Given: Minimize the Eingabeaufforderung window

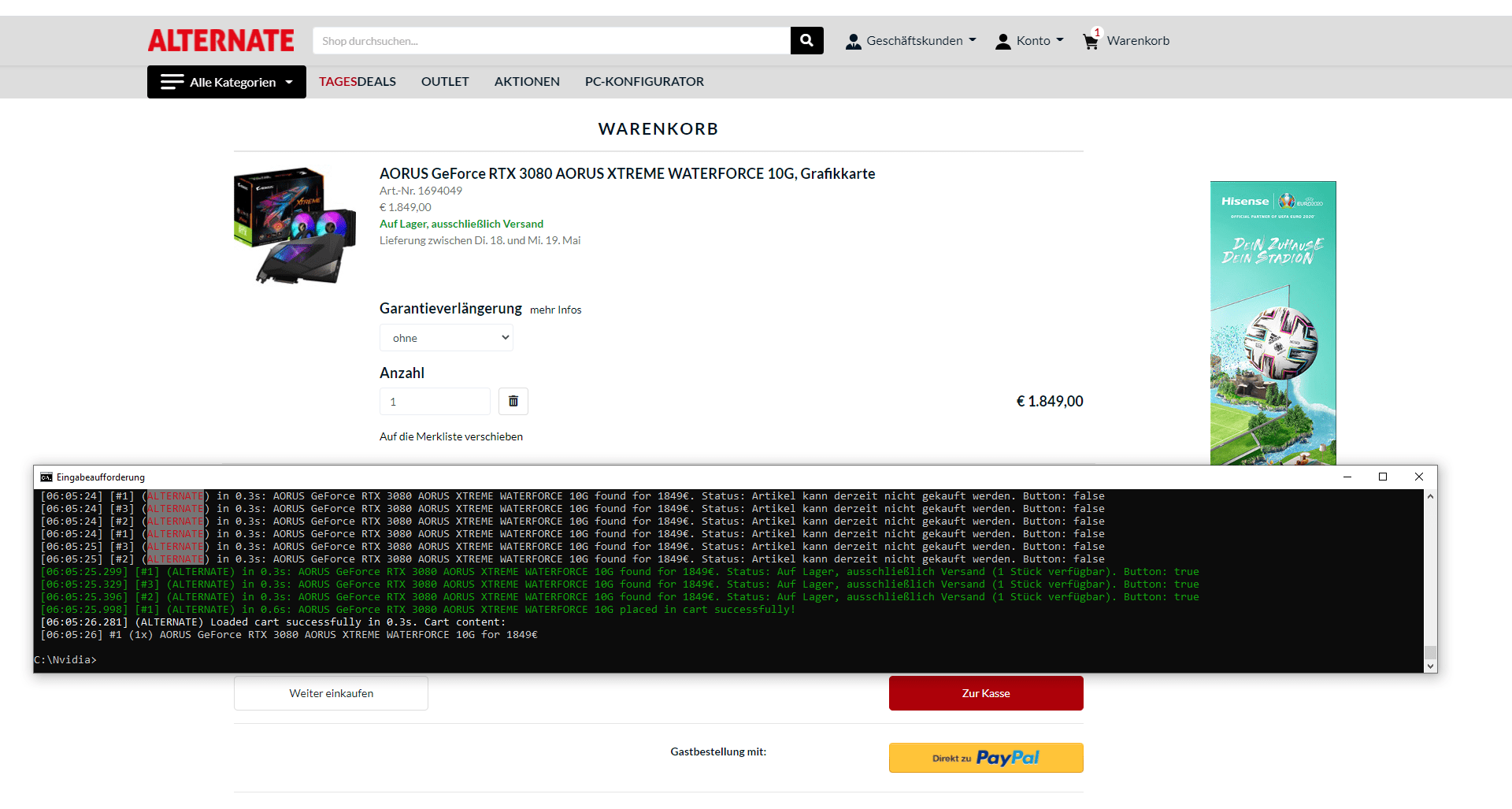Looking at the screenshot, I should pos(1347,477).
